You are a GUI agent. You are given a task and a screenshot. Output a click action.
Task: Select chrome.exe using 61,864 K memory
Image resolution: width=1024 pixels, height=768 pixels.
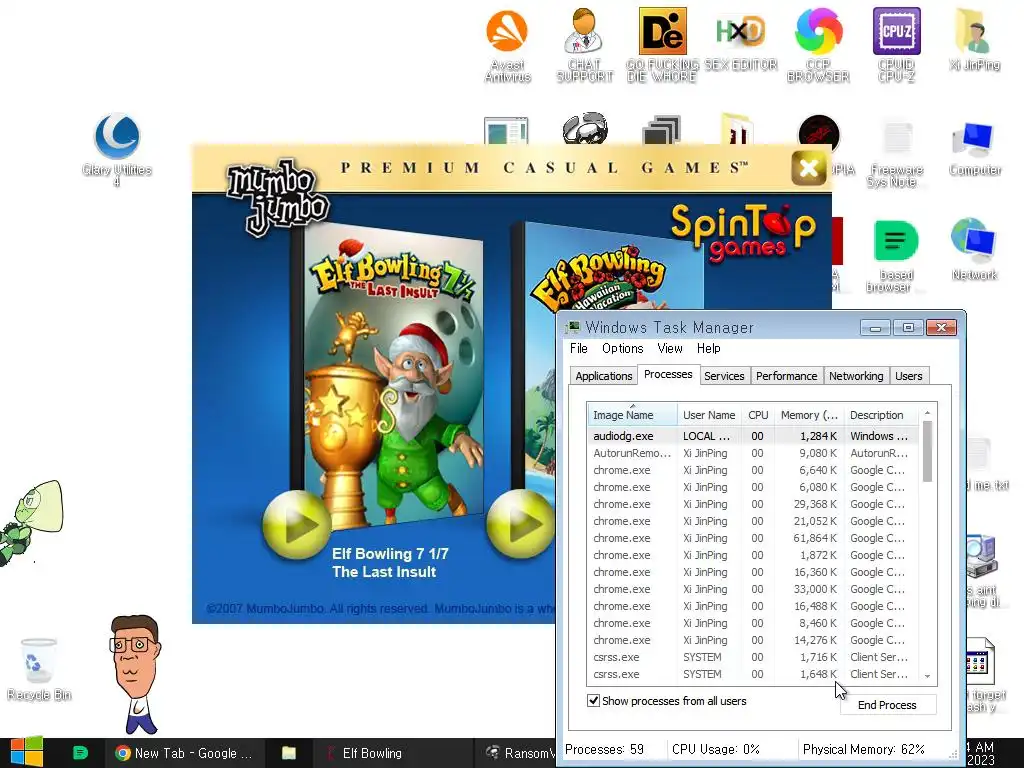(752, 537)
